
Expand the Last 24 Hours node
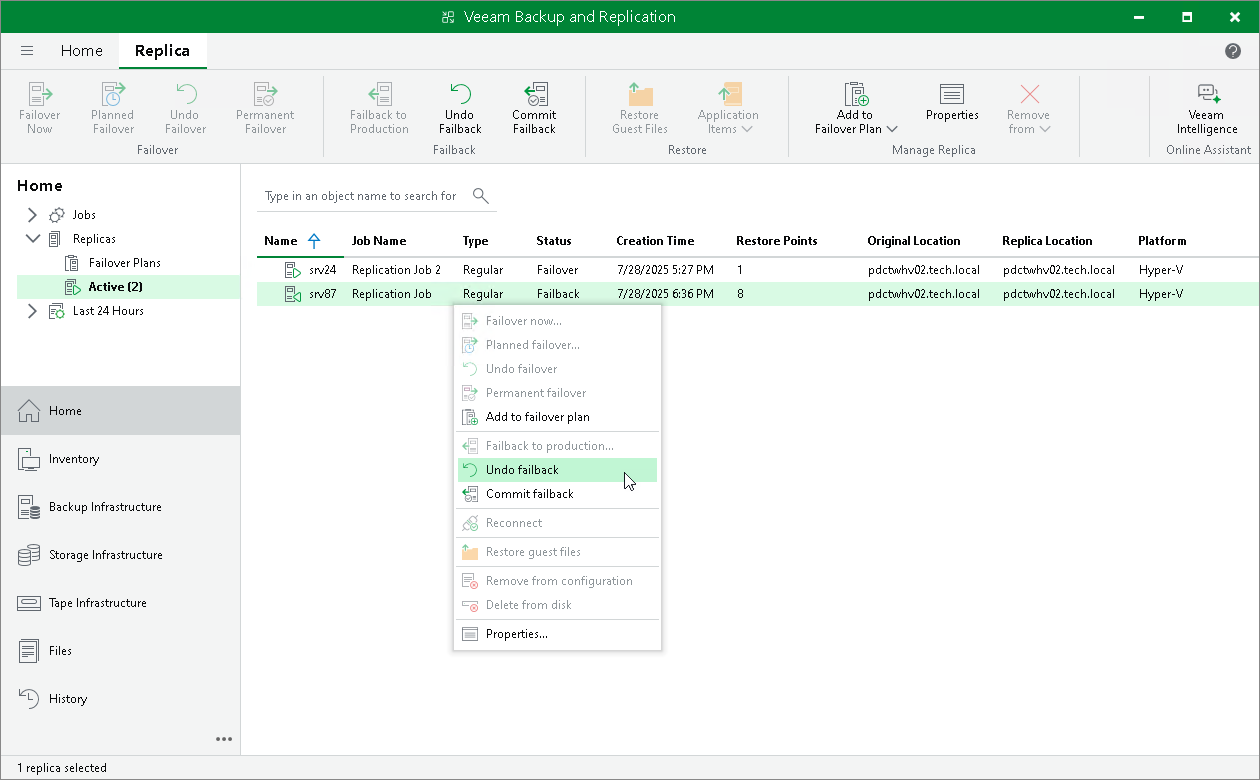pyautogui.click(x=32, y=311)
